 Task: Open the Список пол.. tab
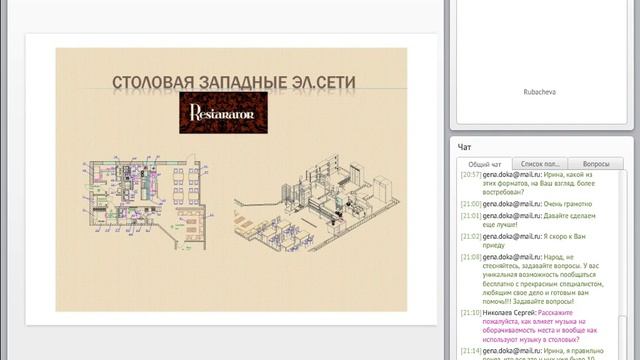click(540, 164)
